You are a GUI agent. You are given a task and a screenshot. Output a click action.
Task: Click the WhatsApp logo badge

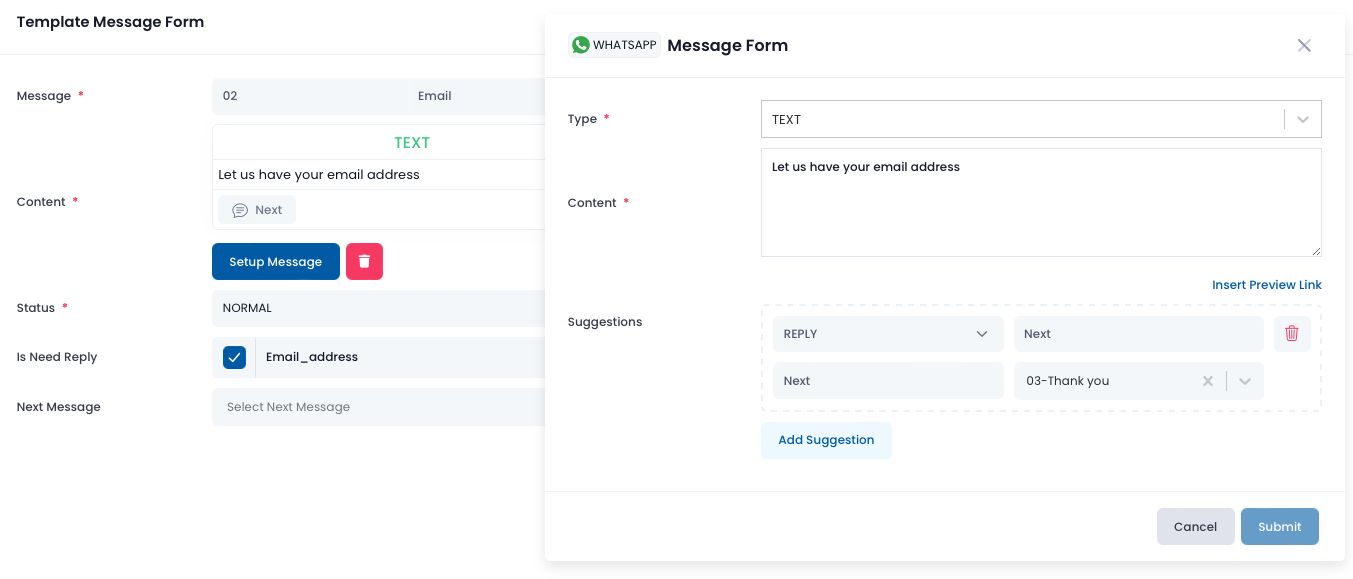click(614, 45)
